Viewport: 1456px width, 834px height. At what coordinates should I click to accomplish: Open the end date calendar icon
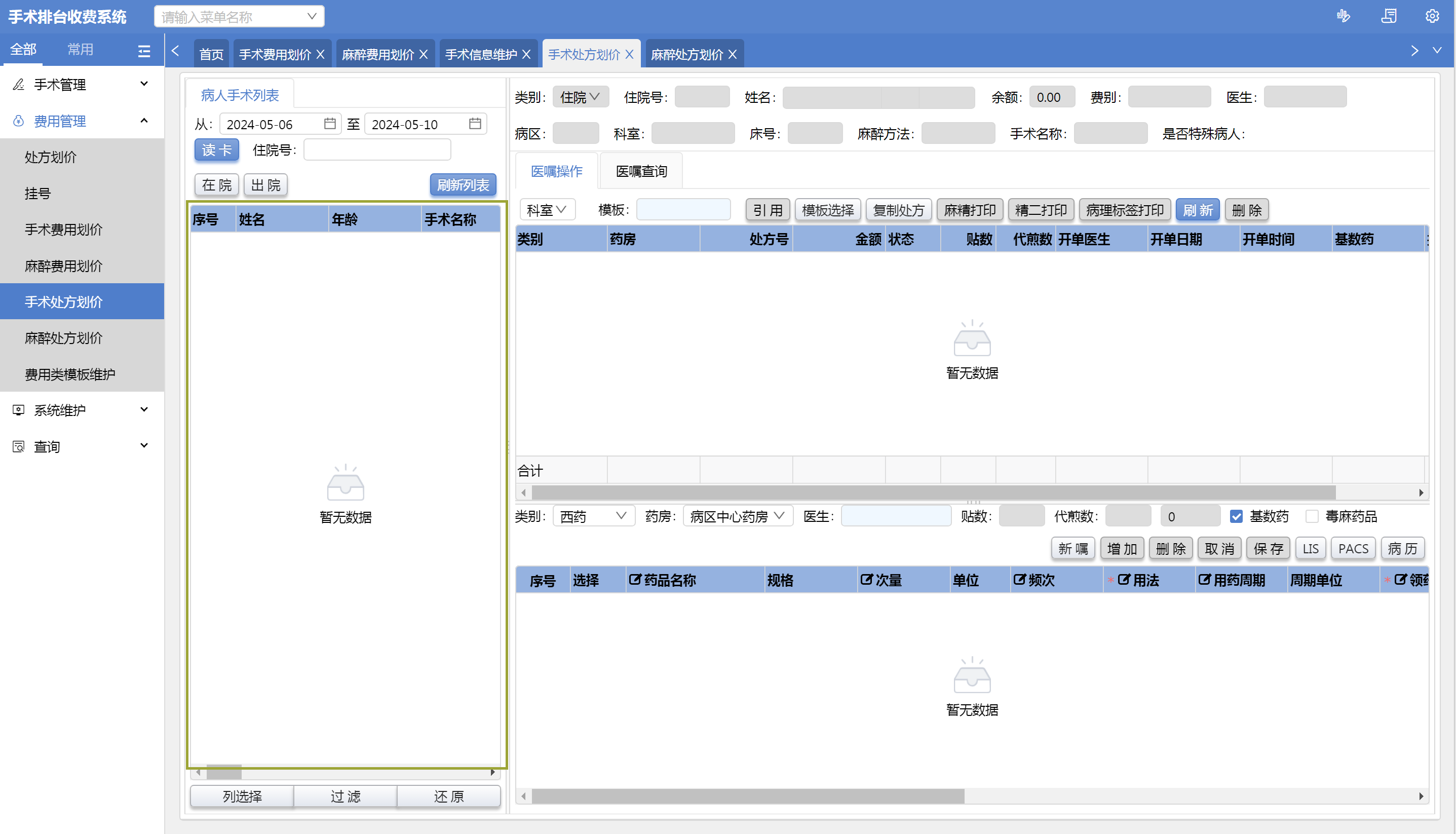click(x=475, y=124)
